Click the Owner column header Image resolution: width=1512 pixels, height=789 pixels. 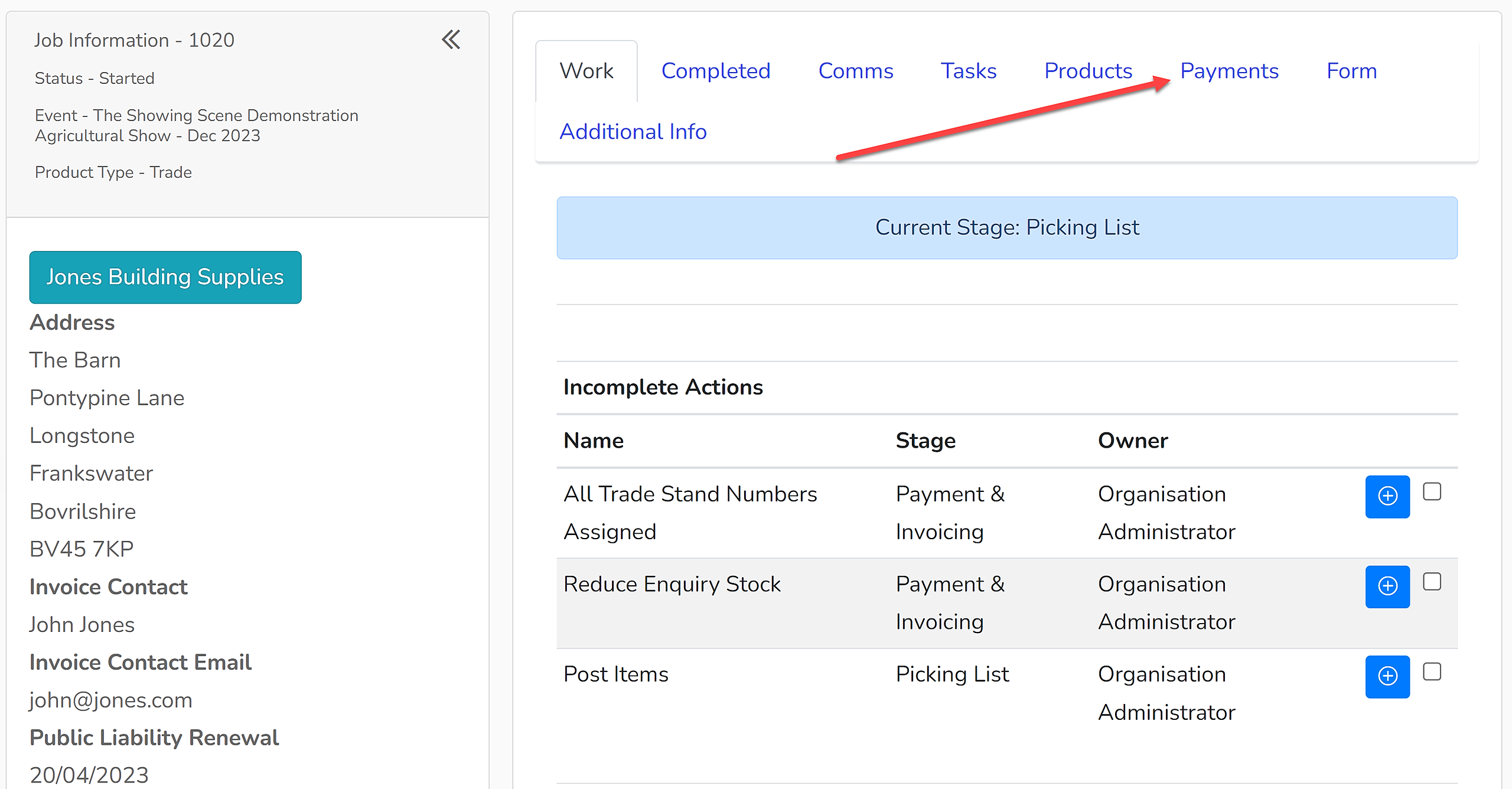(1133, 441)
